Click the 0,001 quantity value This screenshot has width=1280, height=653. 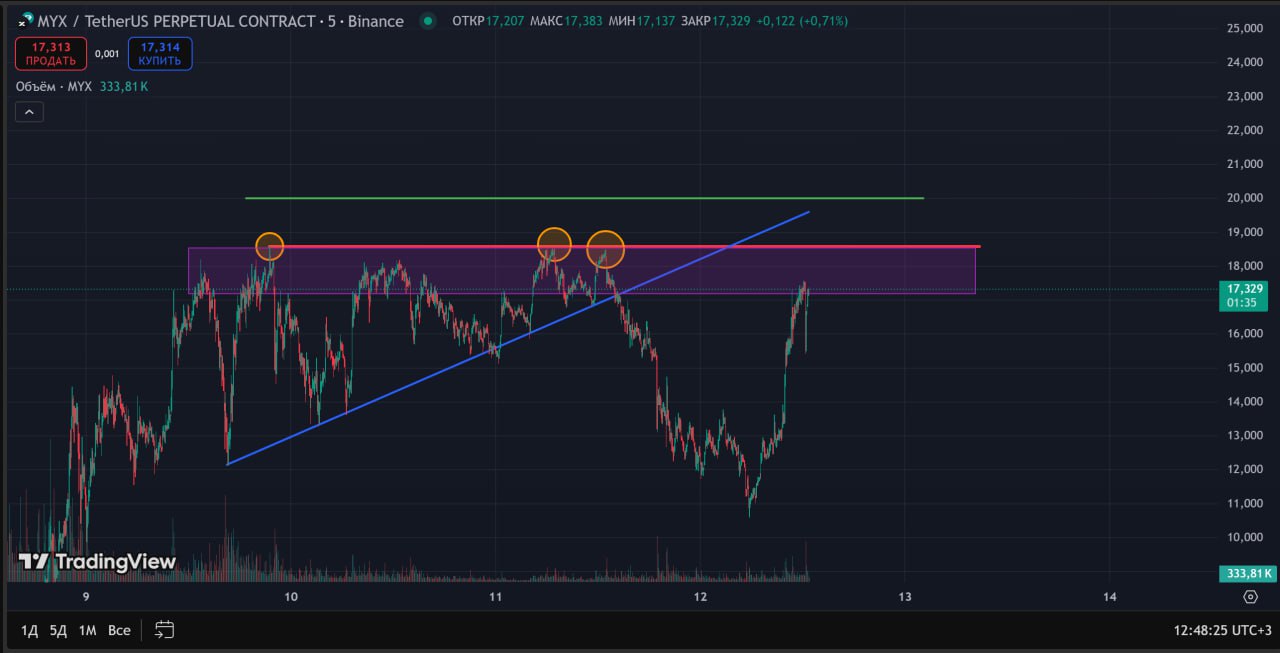pyautogui.click(x=107, y=54)
